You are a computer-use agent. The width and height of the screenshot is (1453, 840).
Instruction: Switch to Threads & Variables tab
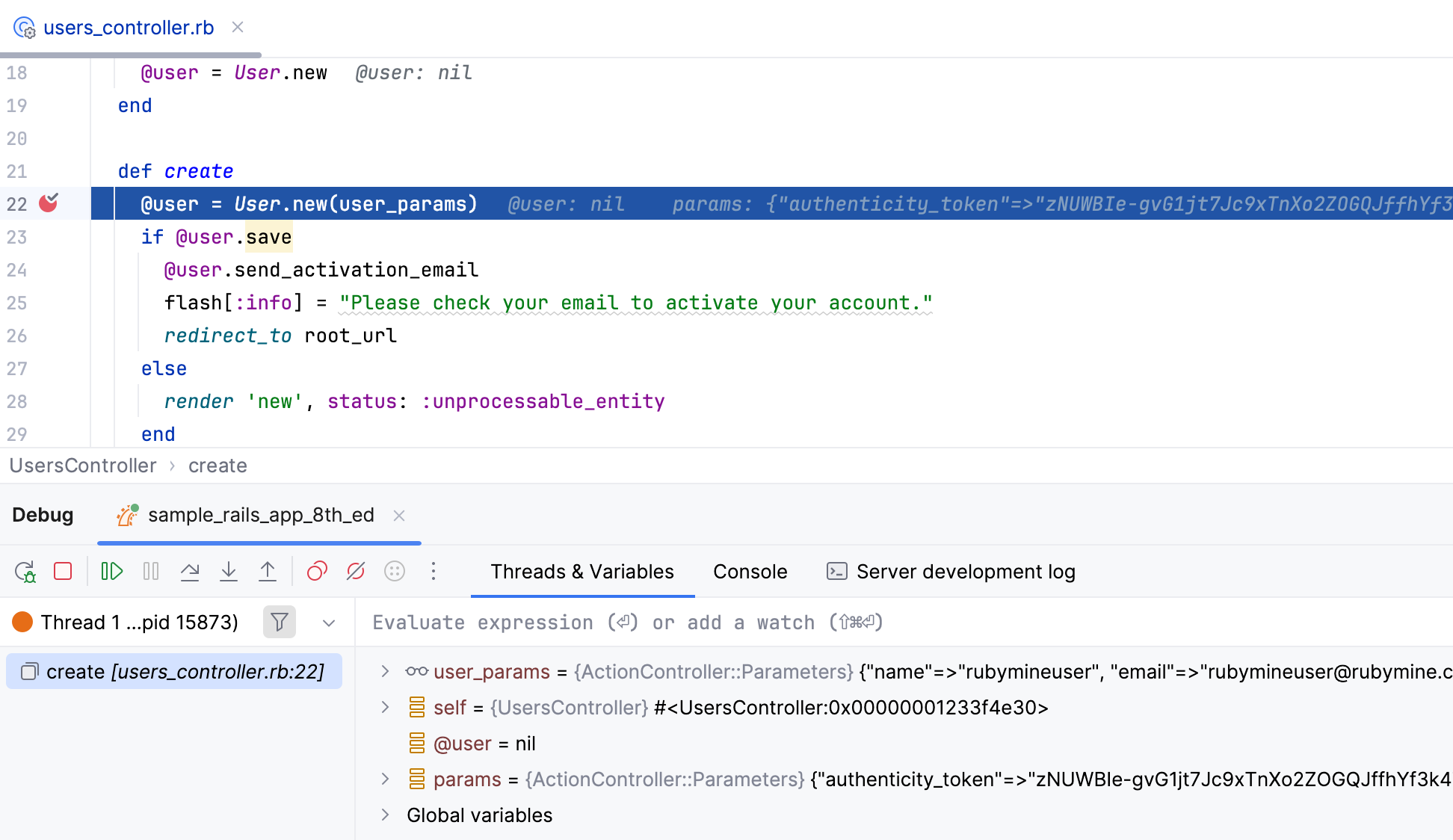(582, 572)
